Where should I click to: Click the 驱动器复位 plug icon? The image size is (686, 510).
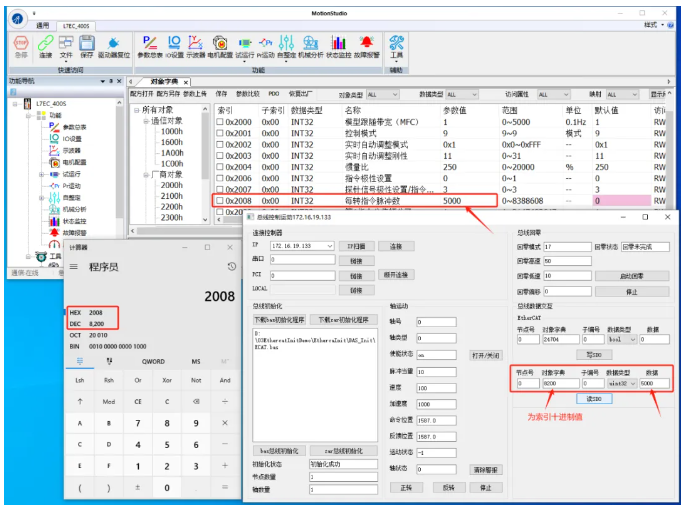coord(114,47)
